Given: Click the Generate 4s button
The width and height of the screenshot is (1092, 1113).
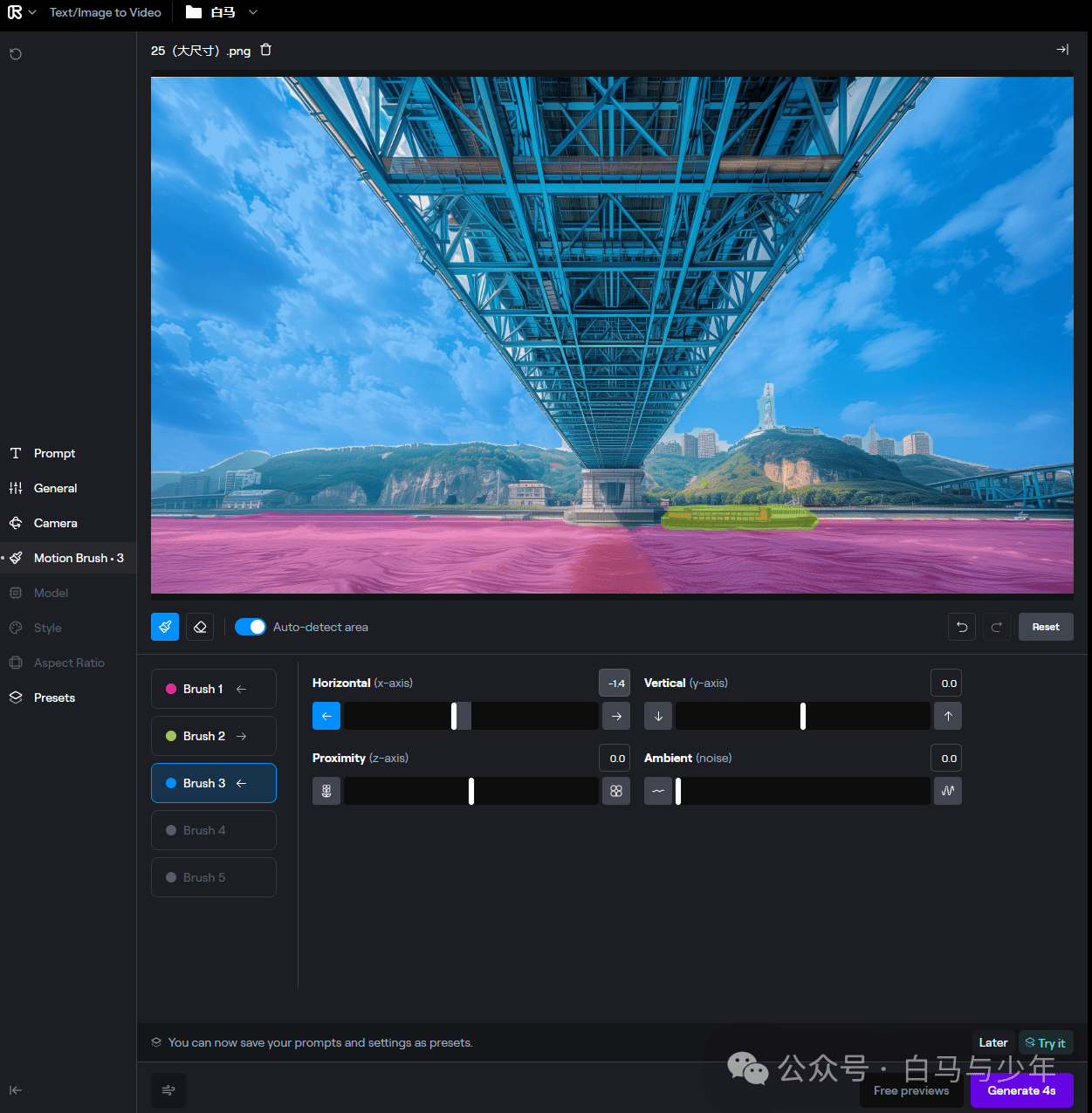Looking at the screenshot, I should (x=1022, y=1090).
